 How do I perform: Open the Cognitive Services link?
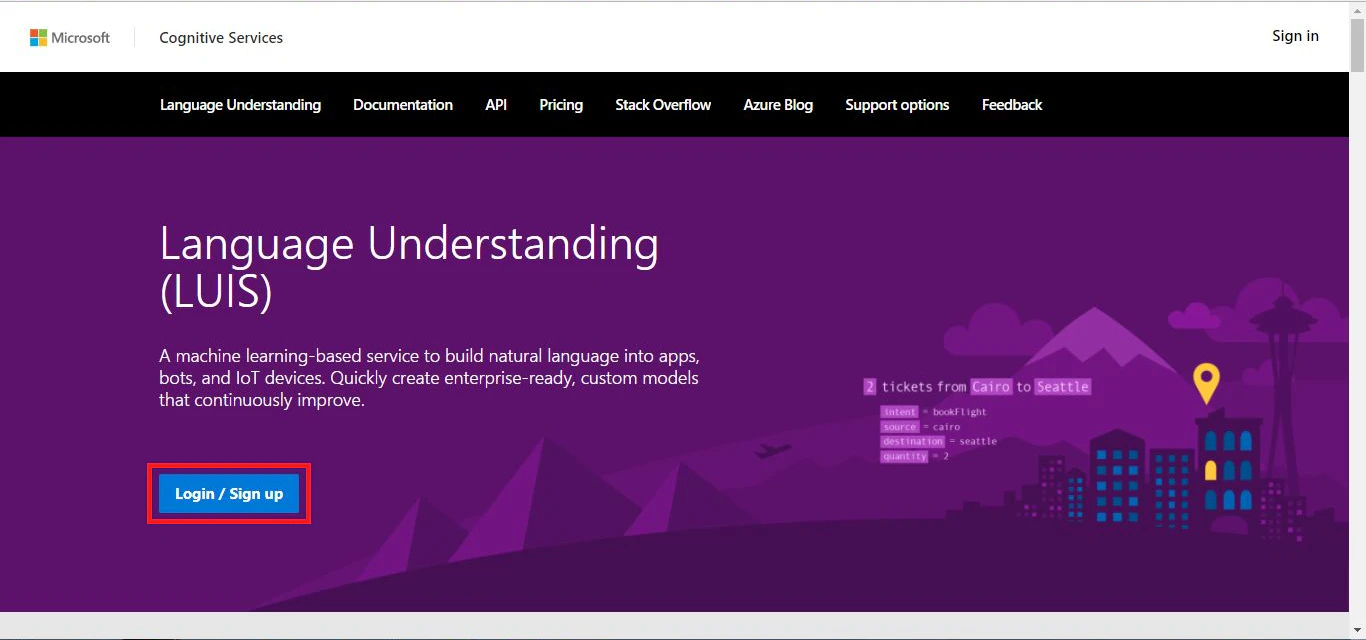tap(221, 38)
